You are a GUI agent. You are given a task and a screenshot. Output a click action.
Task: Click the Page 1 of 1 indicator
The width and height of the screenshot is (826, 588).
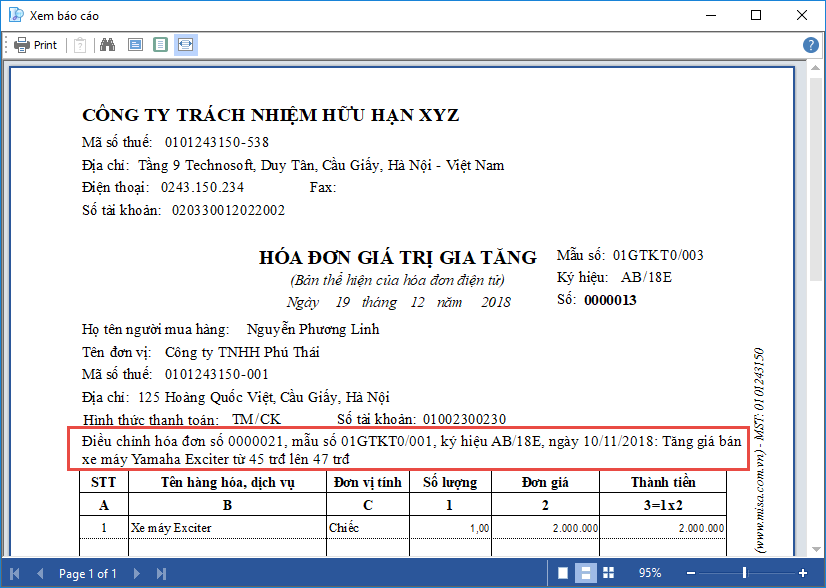pyautogui.click(x=88, y=573)
